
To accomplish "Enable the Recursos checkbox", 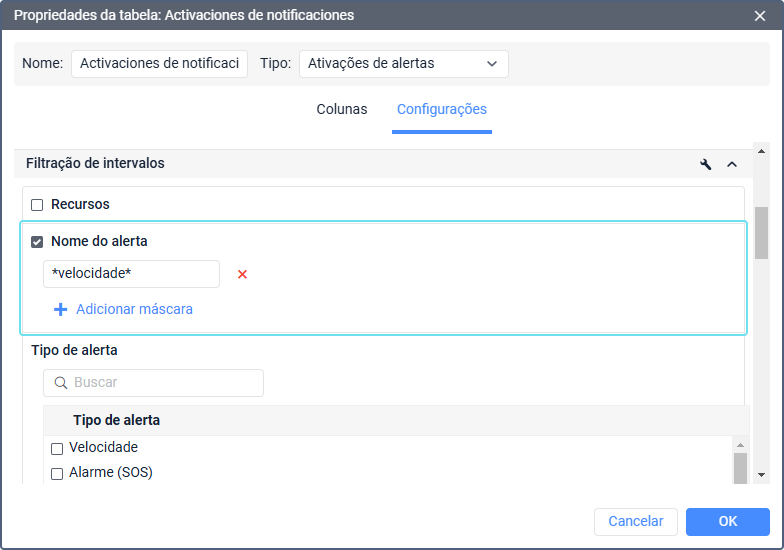I will (x=37, y=205).
